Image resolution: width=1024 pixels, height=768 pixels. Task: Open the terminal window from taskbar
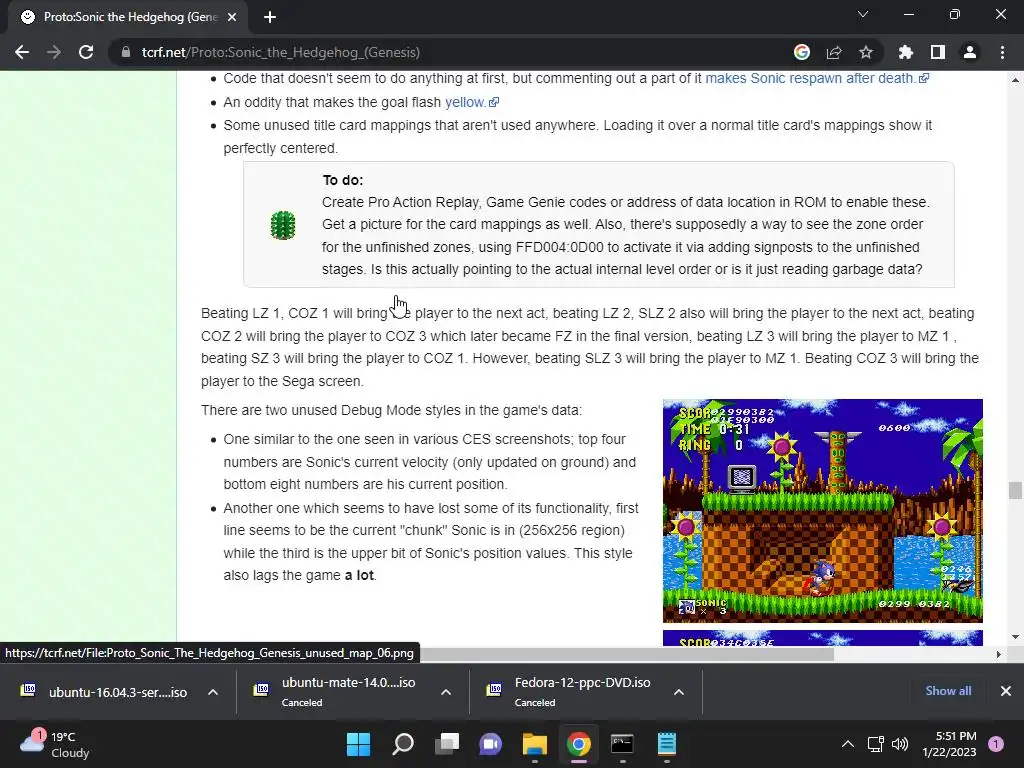click(622, 744)
